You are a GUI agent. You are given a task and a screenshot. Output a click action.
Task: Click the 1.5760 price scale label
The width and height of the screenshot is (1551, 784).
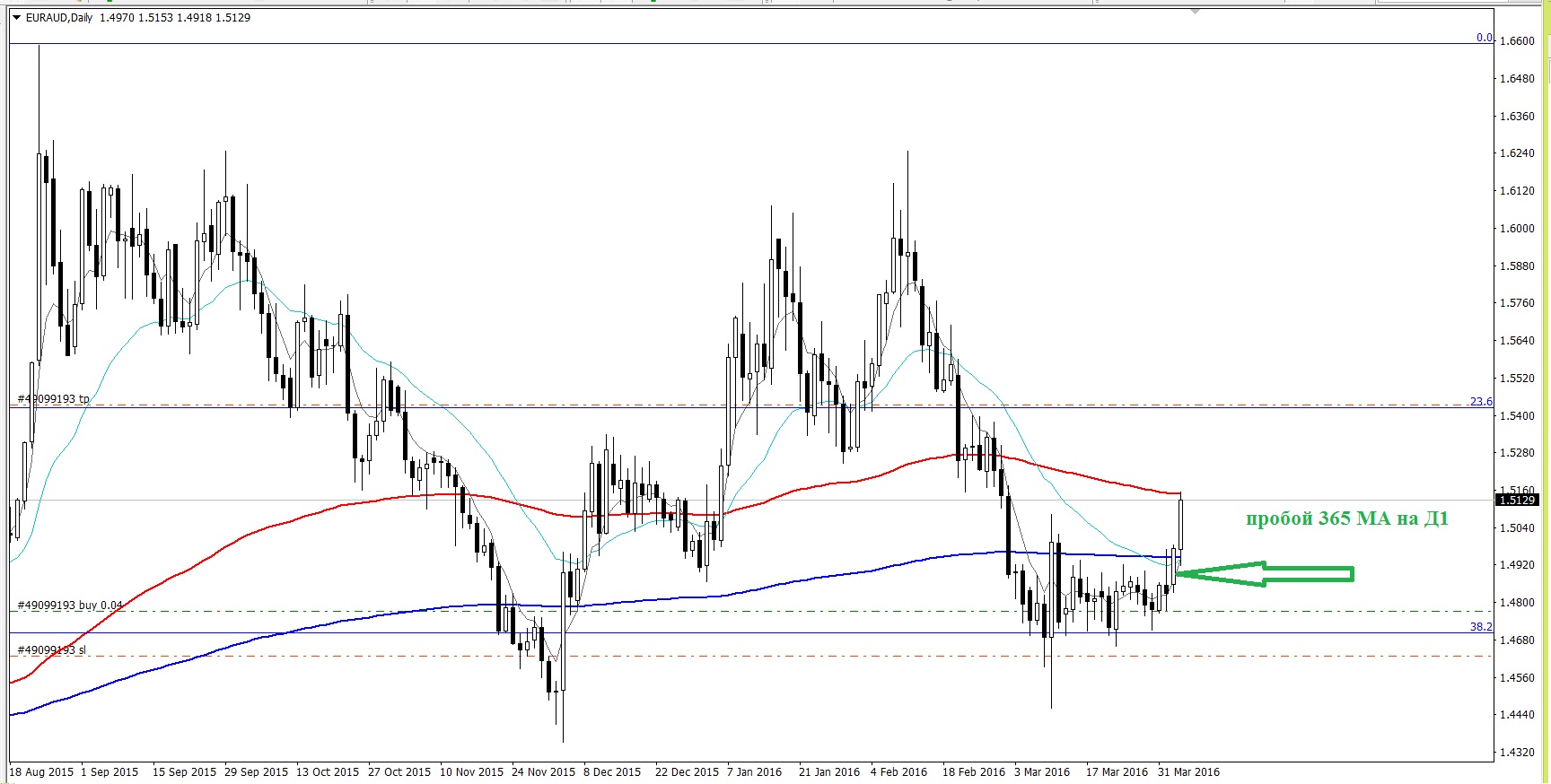[x=1517, y=303]
